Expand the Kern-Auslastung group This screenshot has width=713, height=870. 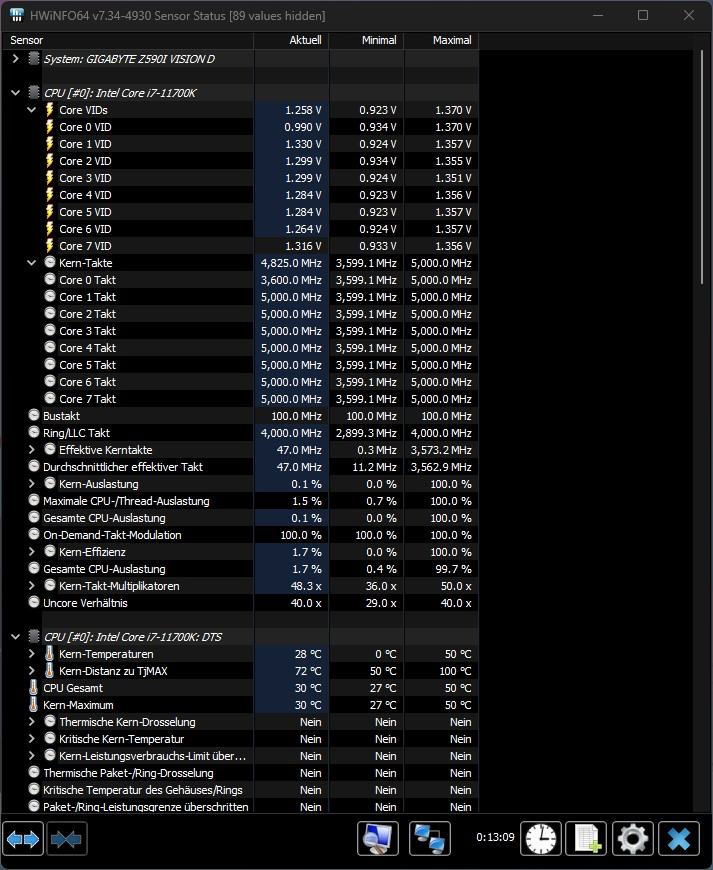tap(32, 483)
